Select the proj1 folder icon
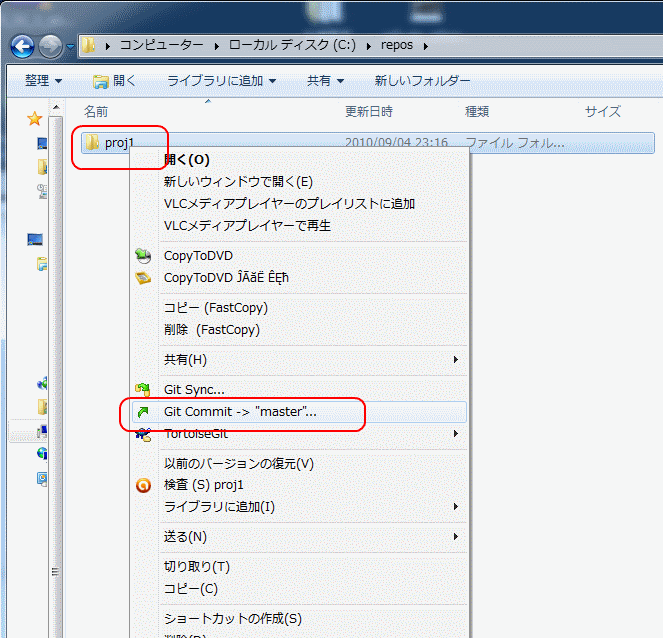 (x=92, y=142)
